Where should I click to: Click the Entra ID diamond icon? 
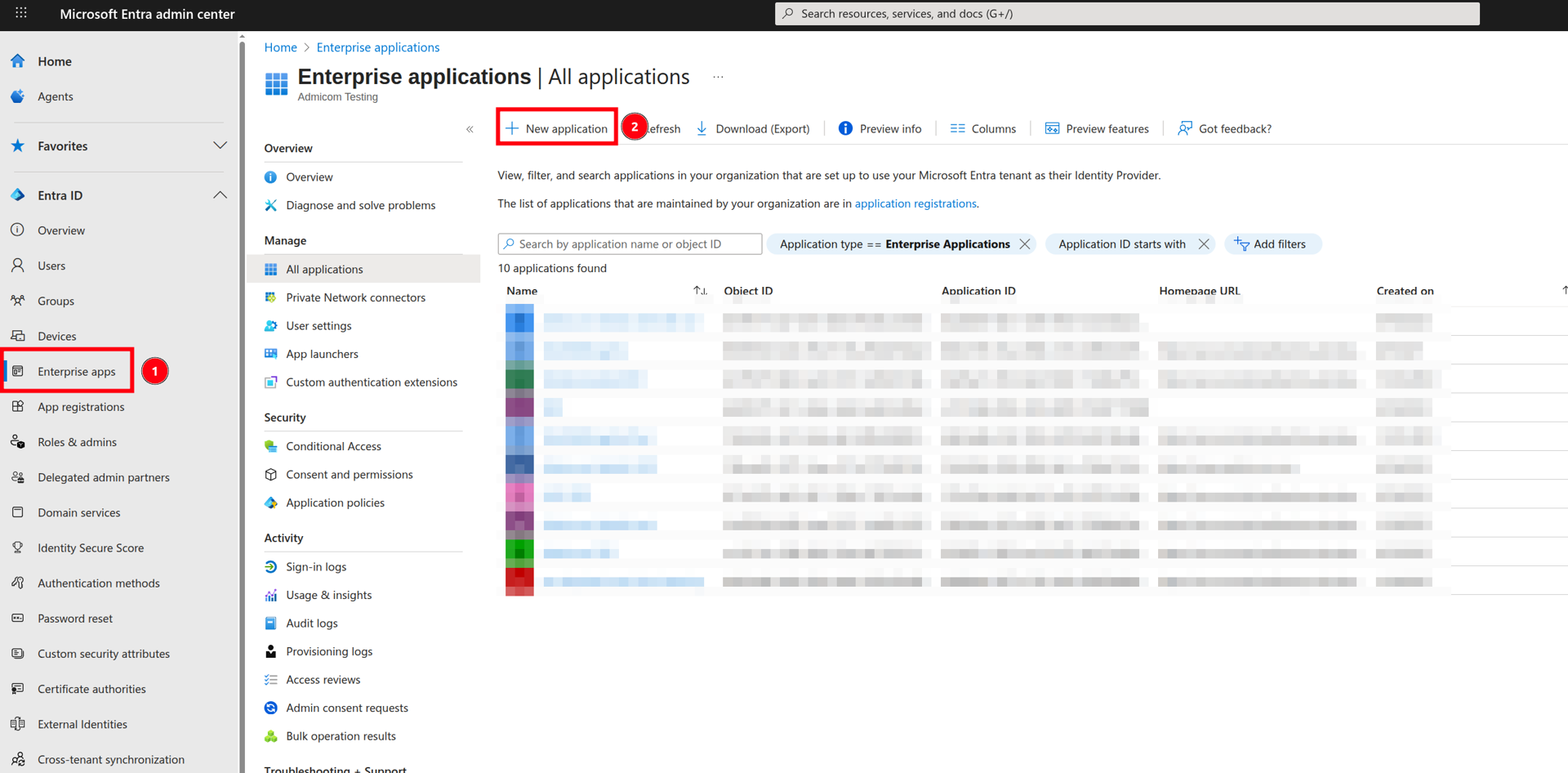[18, 195]
